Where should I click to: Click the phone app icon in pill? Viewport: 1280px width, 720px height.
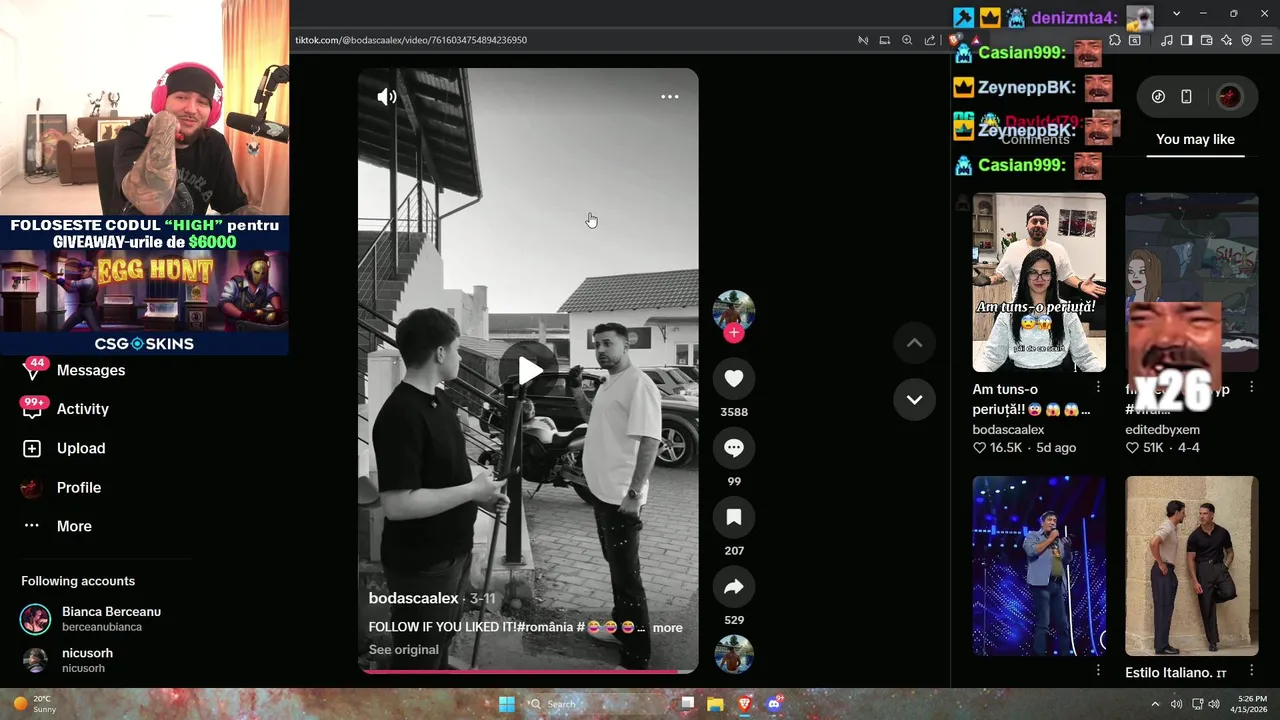(1186, 97)
